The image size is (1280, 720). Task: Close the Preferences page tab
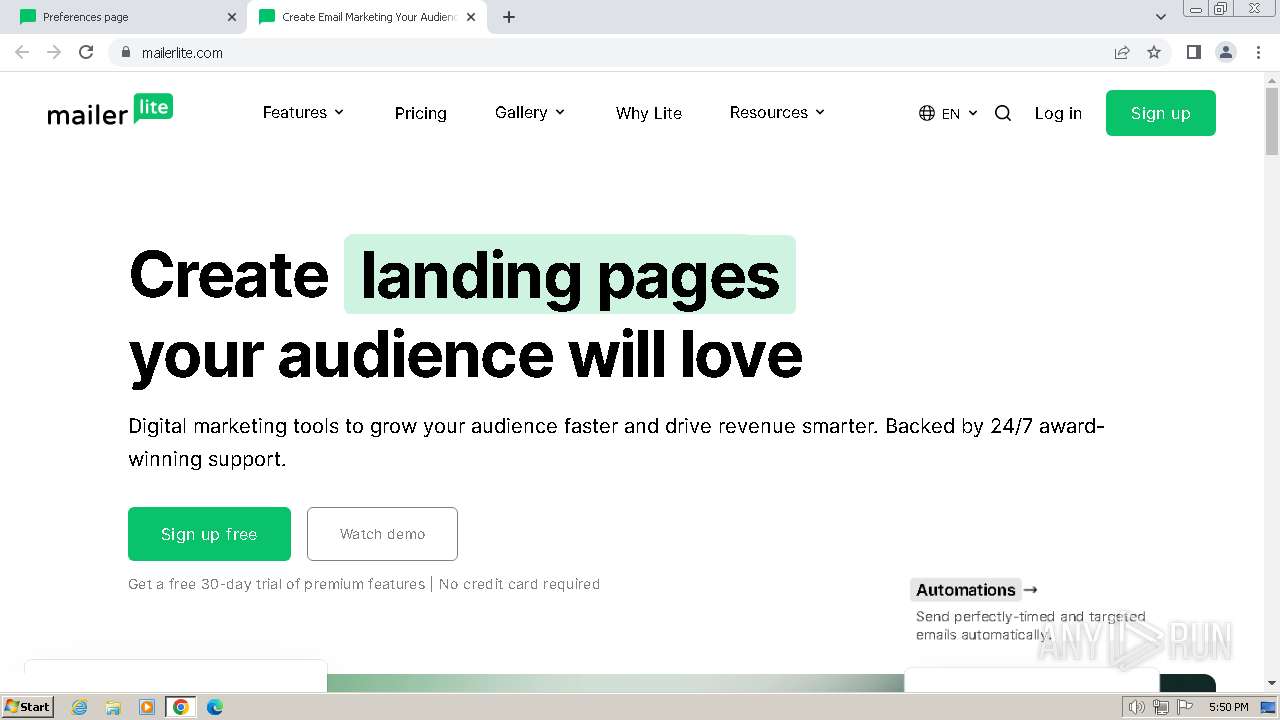point(232,17)
